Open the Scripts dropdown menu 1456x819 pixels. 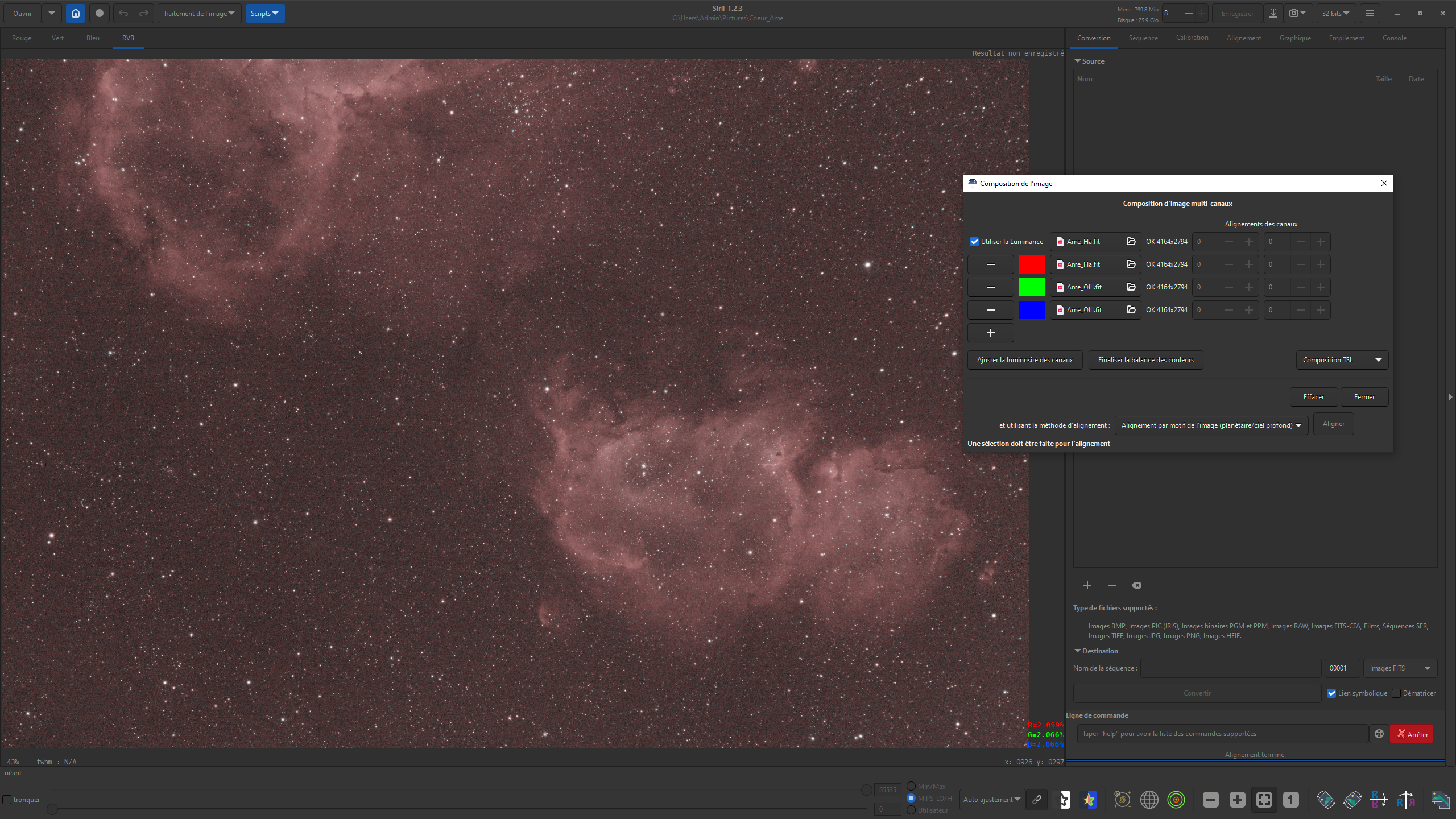pyautogui.click(x=265, y=13)
